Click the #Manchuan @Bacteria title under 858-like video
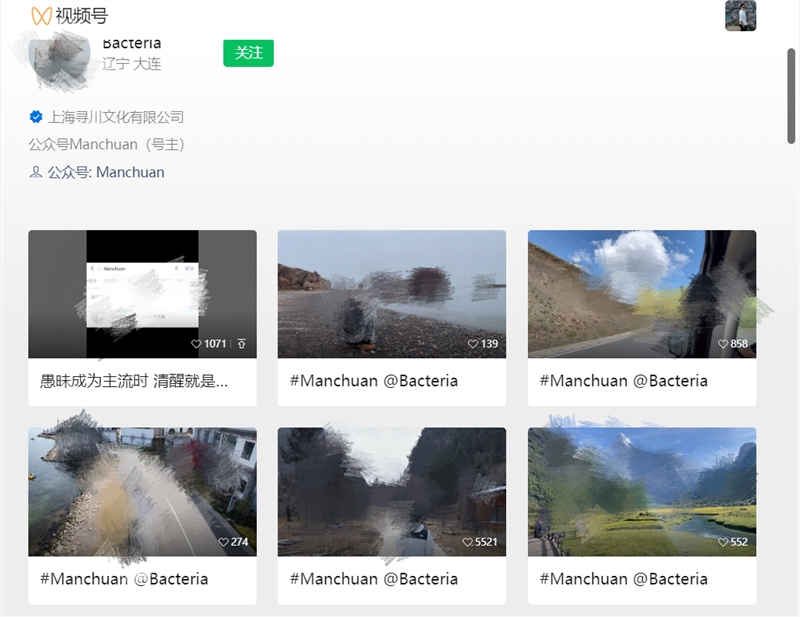800x617 pixels. (x=623, y=381)
